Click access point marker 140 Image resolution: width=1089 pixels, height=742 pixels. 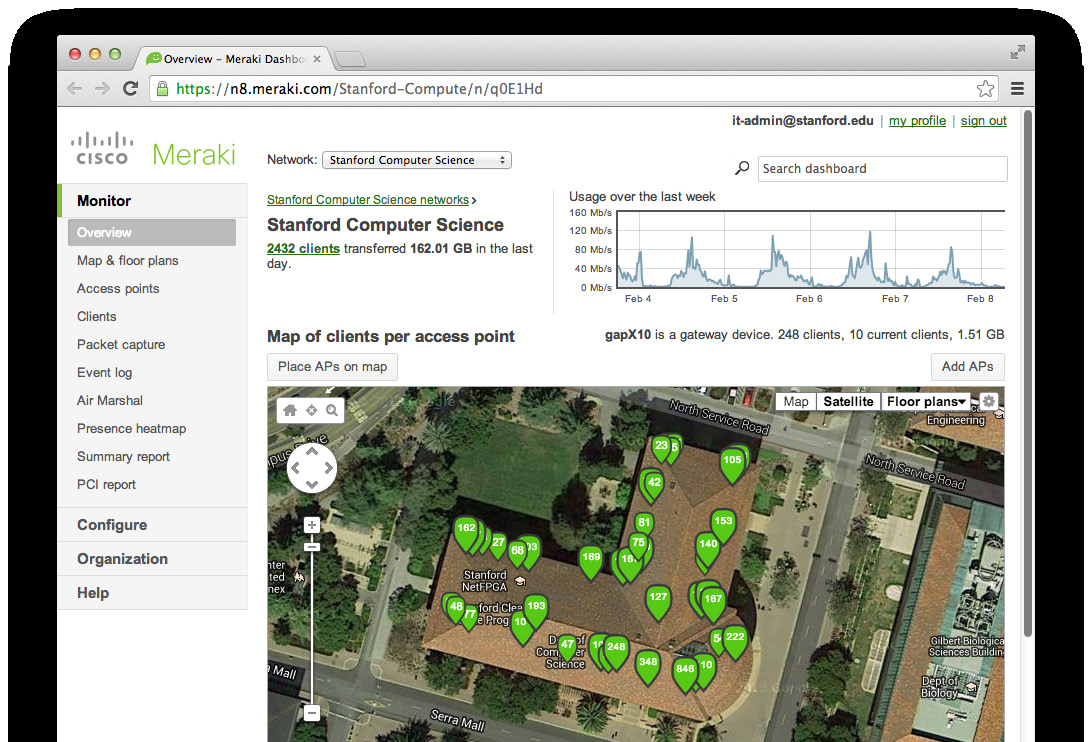708,550
